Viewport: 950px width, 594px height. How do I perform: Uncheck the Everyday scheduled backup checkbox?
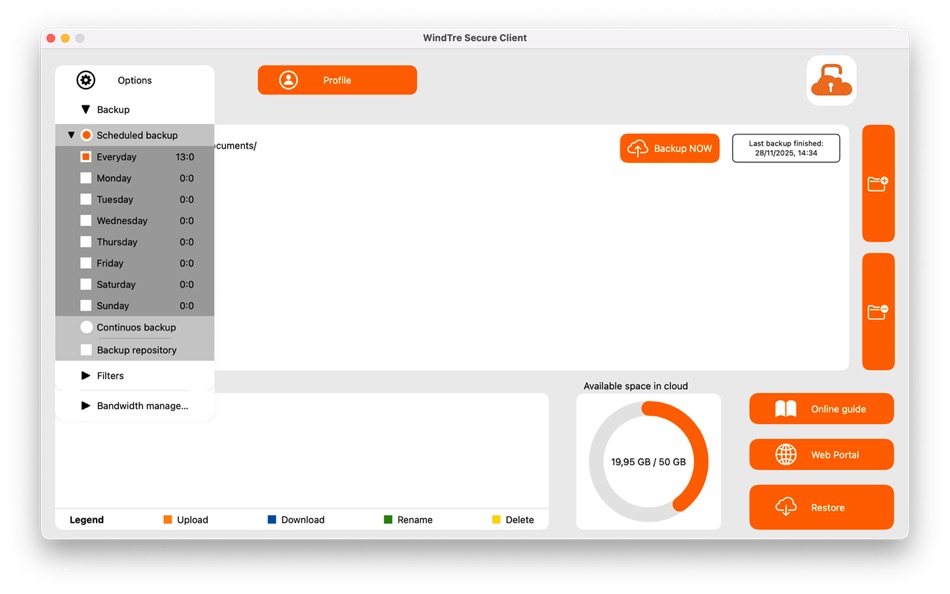tap(85, 156)
